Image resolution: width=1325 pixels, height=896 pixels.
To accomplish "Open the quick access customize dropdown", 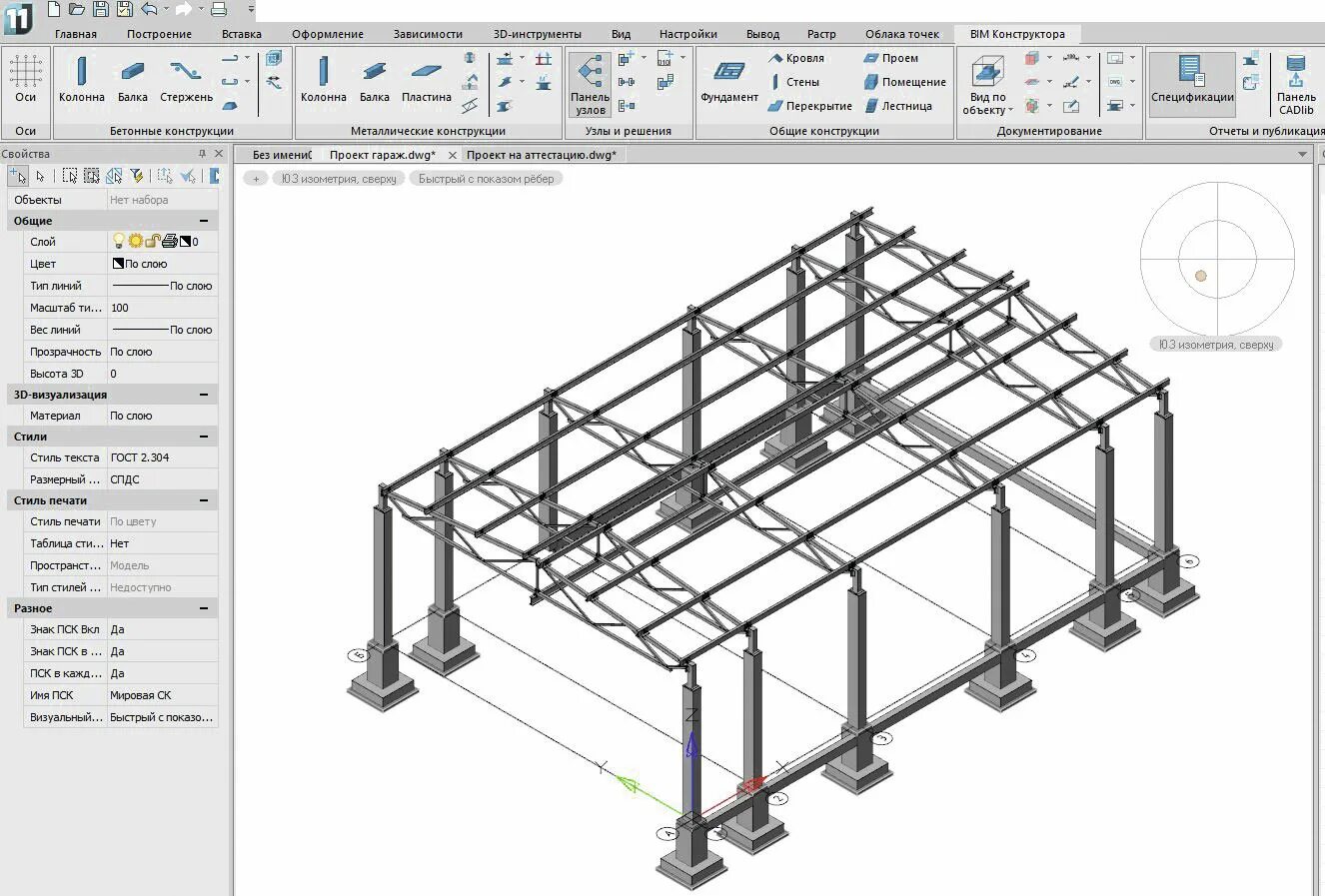I will (251, 10).
